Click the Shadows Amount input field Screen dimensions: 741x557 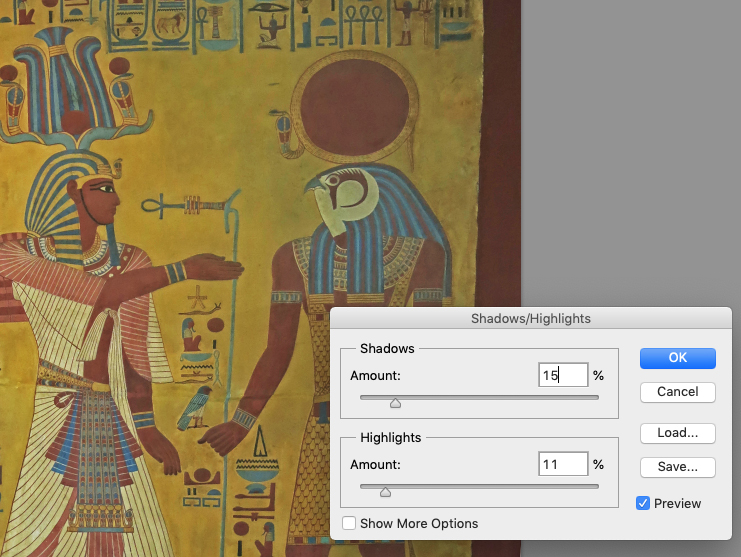pyautogui.click(x=563, y=375)
